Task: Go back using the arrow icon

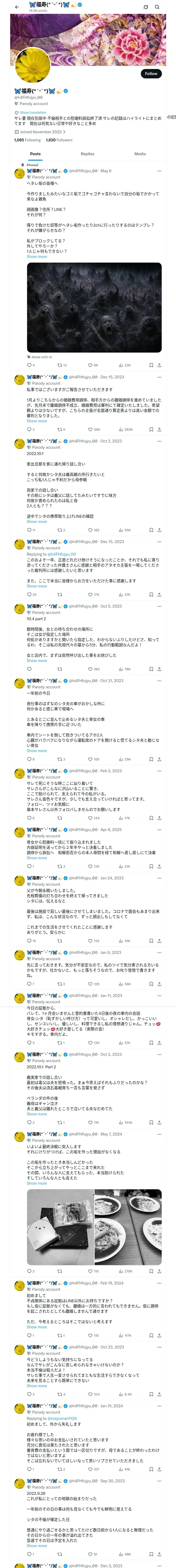Action: [x=16, y=7]
